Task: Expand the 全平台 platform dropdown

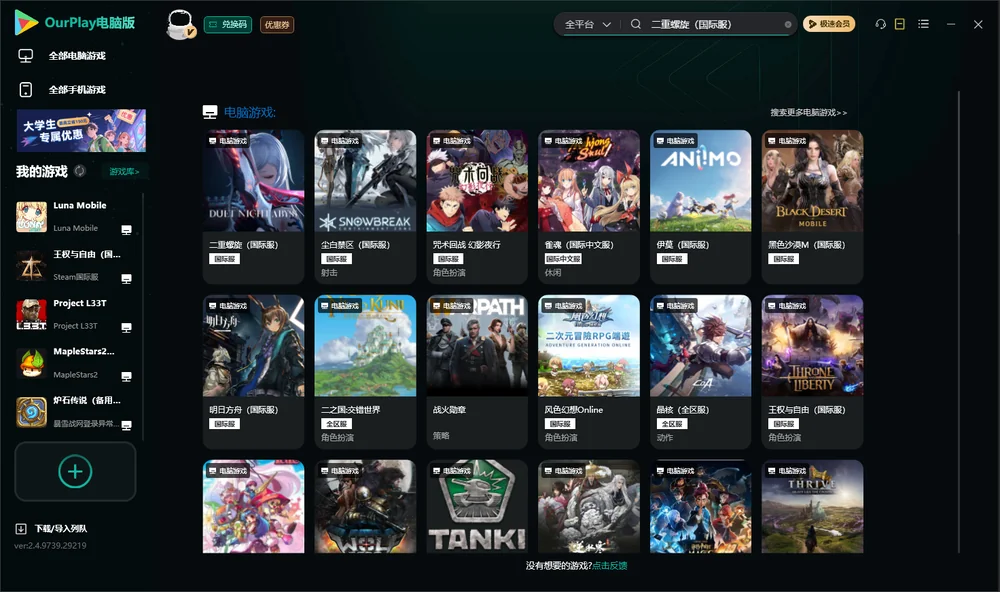Action: click(587, 24)
